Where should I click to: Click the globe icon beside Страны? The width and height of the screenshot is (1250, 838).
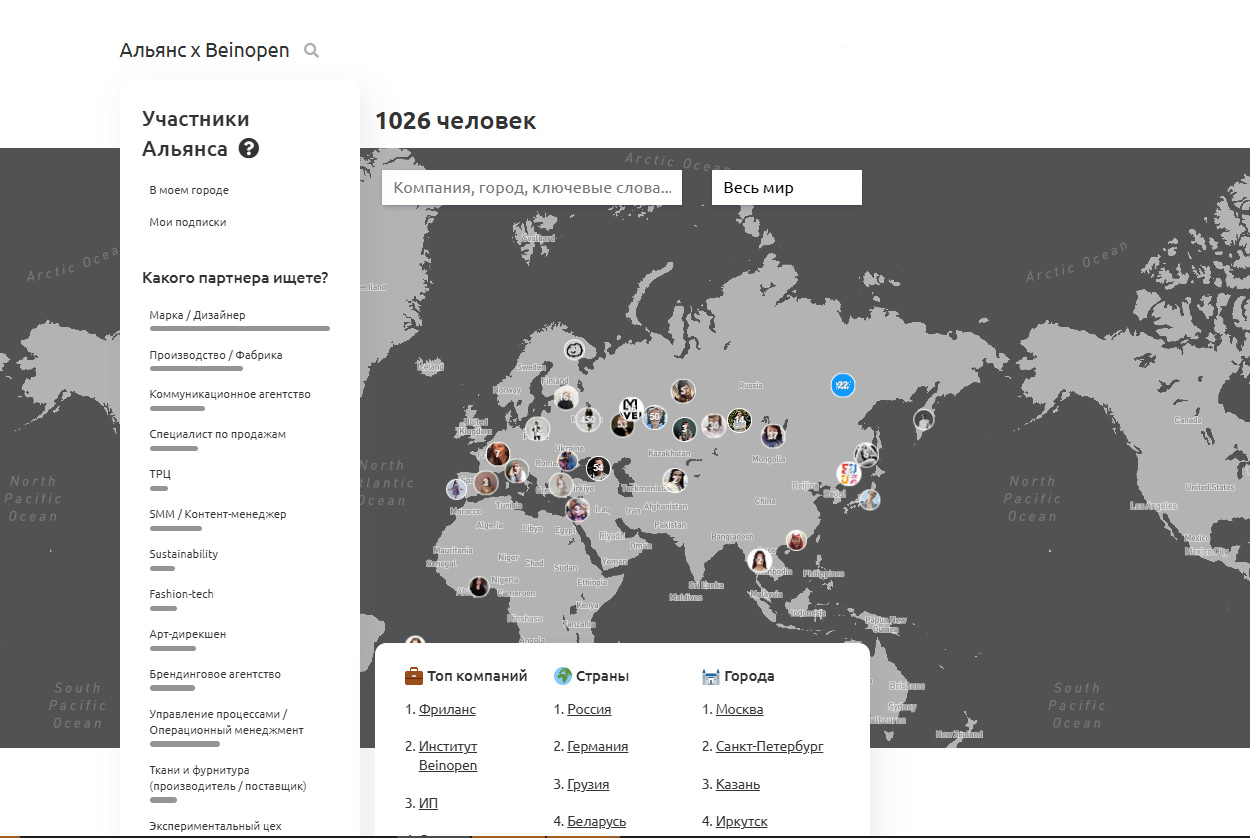563,676
